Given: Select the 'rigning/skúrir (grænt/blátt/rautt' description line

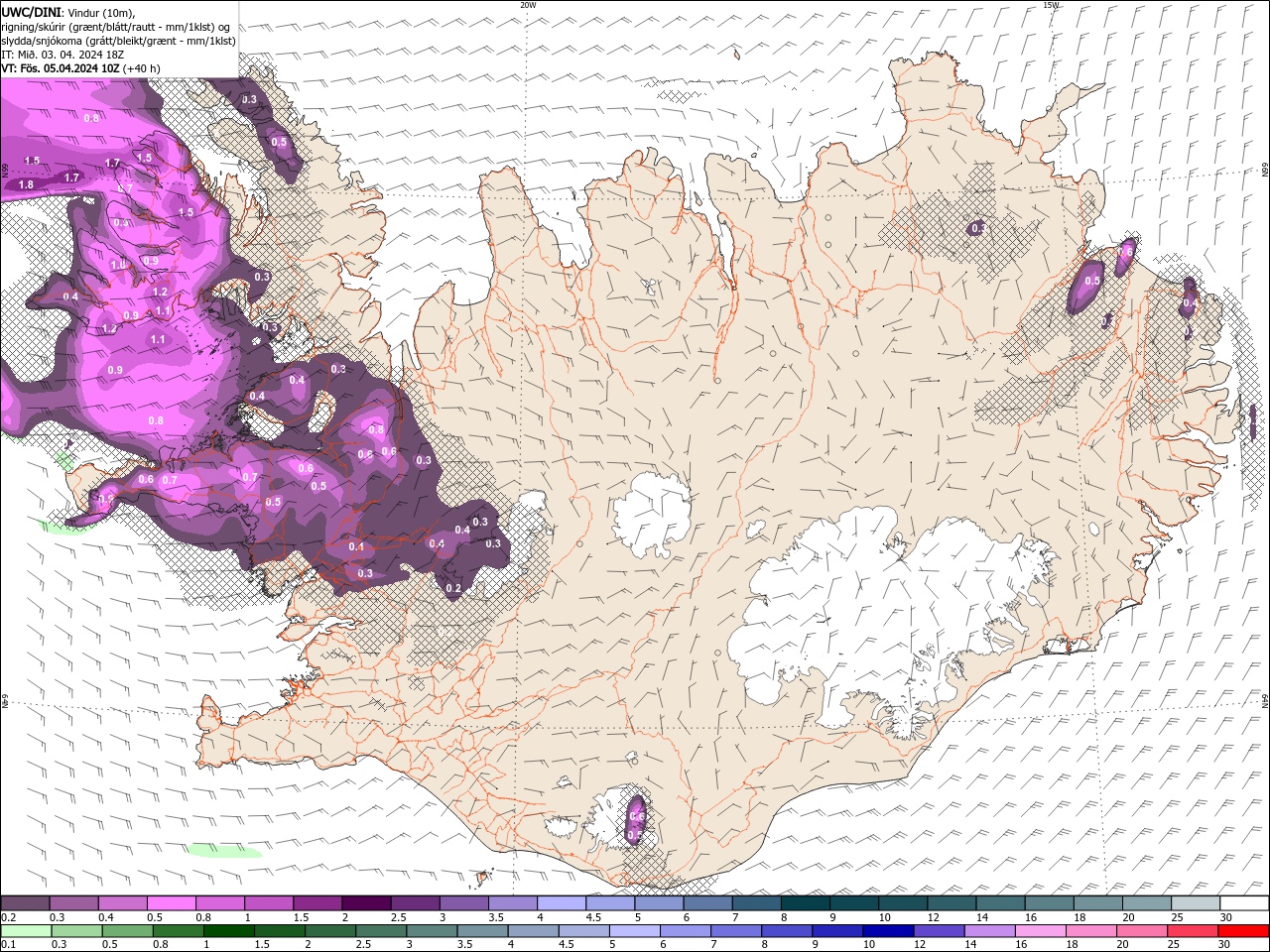Looking at the screenshot, I should pyautogui.click(x=117, y=27).
